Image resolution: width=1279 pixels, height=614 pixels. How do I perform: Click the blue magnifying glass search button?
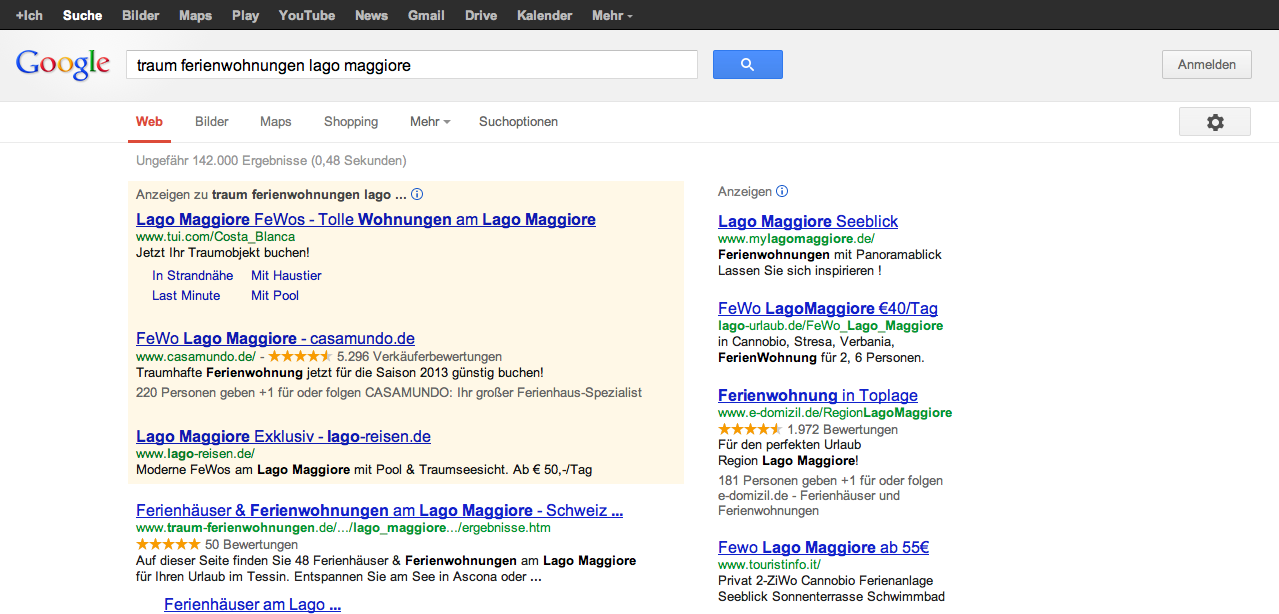[747, 65]
